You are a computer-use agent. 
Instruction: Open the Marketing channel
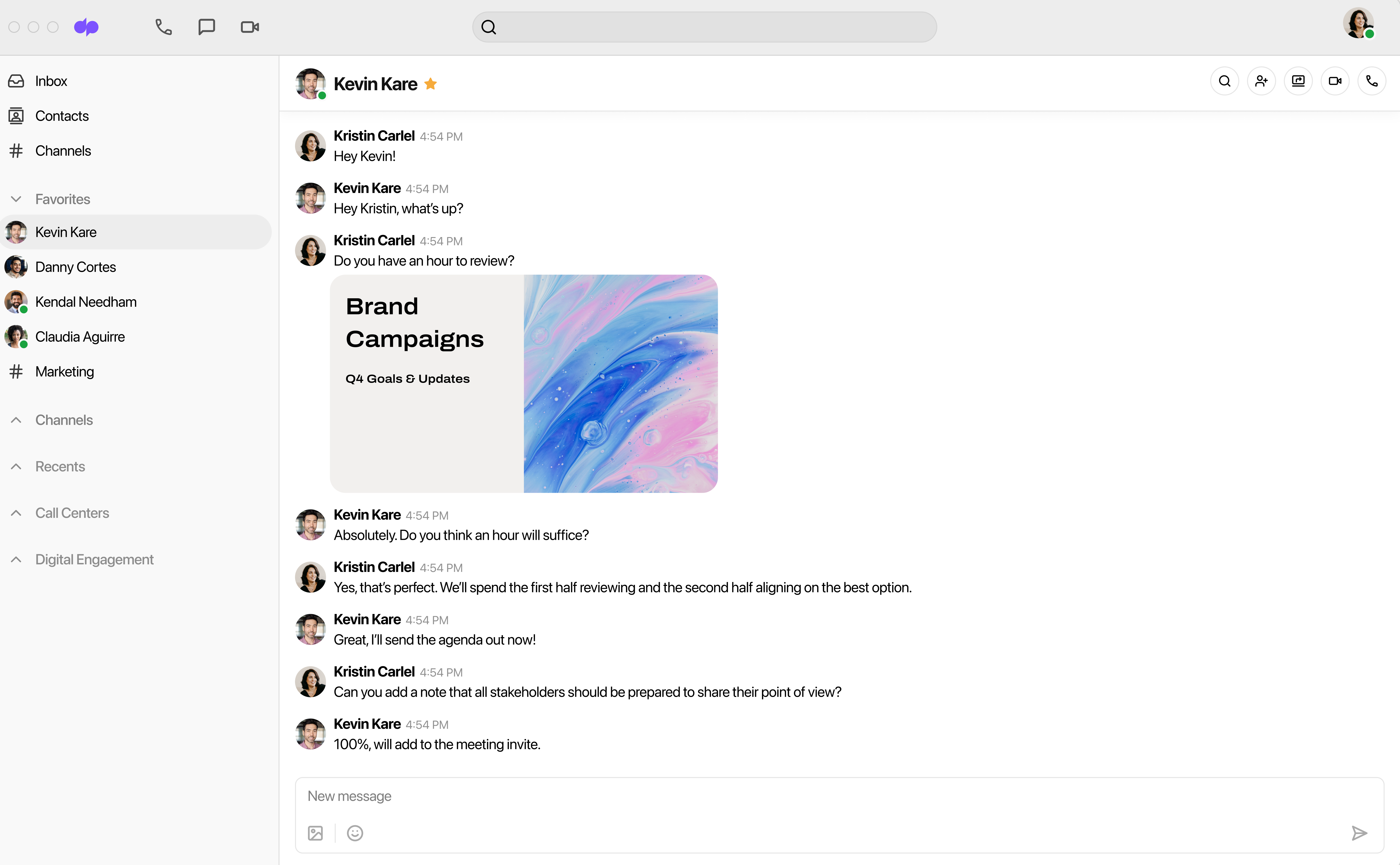(x=64, y=371)
